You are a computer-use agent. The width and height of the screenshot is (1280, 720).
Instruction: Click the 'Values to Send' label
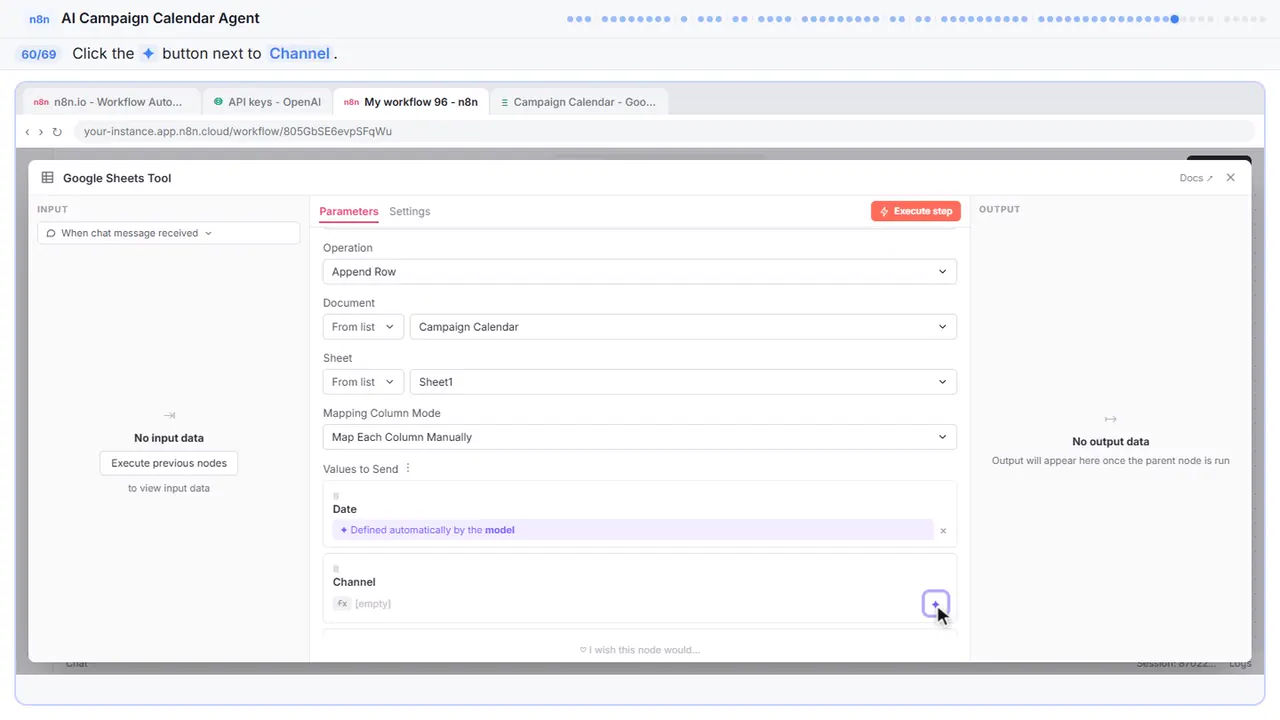361,469
